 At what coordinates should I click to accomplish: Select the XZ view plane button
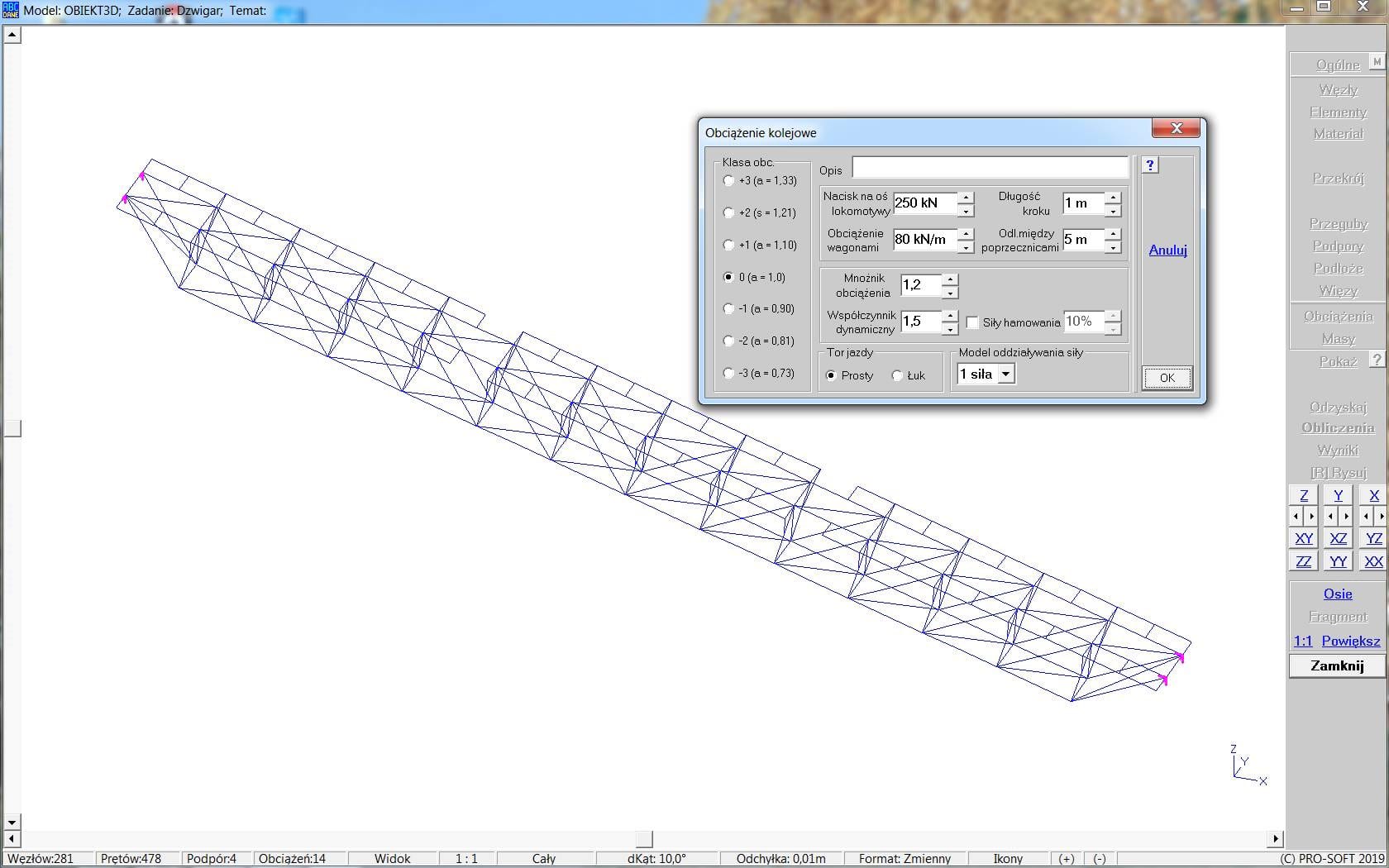click(x=1338, y=538)
